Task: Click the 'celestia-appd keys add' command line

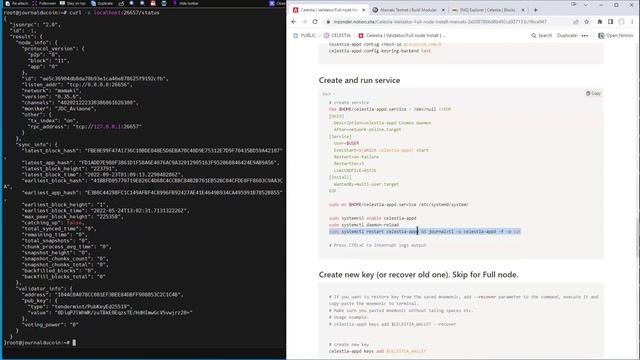Action: click(378, 351)
